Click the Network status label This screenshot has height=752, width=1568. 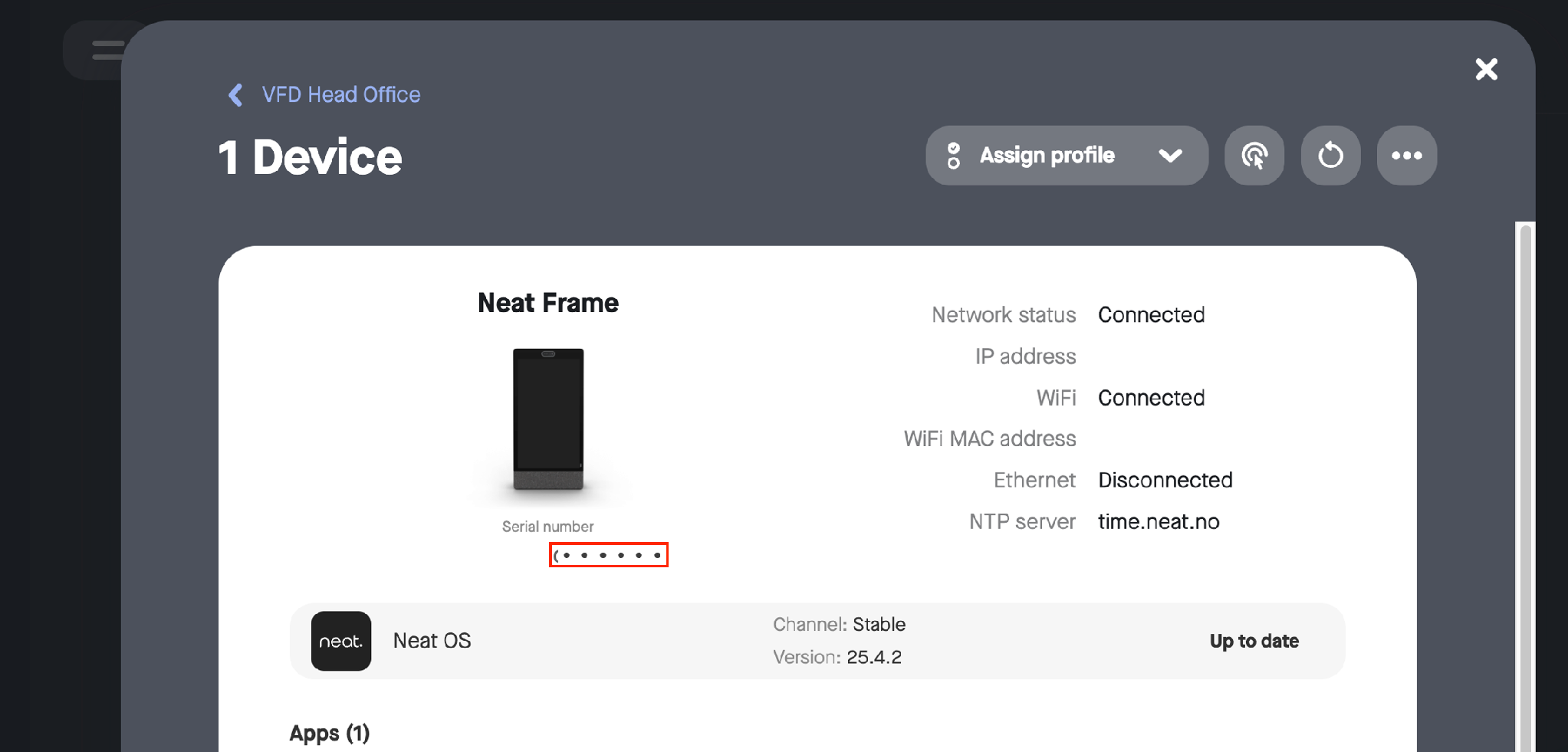1004,315
